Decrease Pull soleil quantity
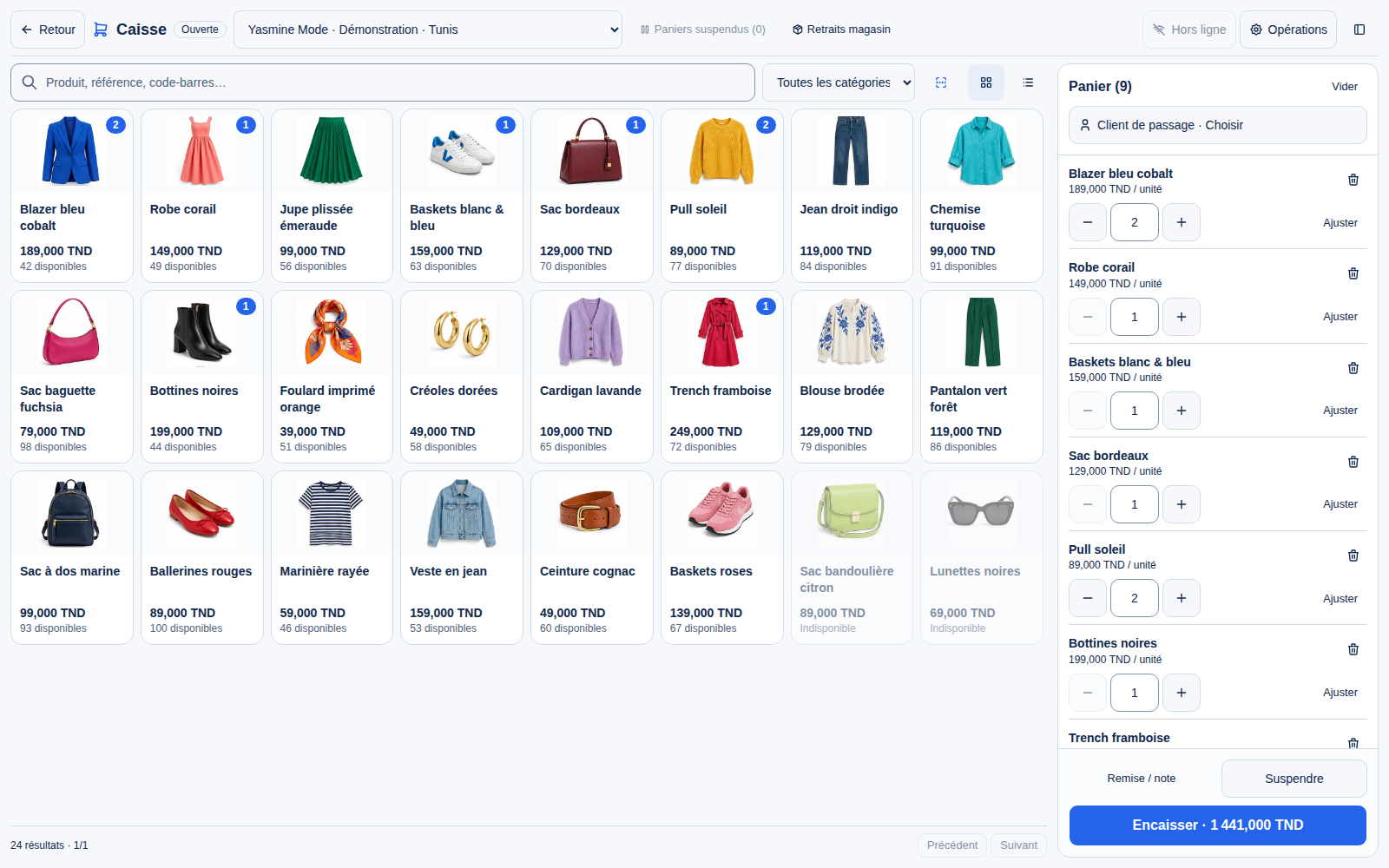 tap(1088, 598)
